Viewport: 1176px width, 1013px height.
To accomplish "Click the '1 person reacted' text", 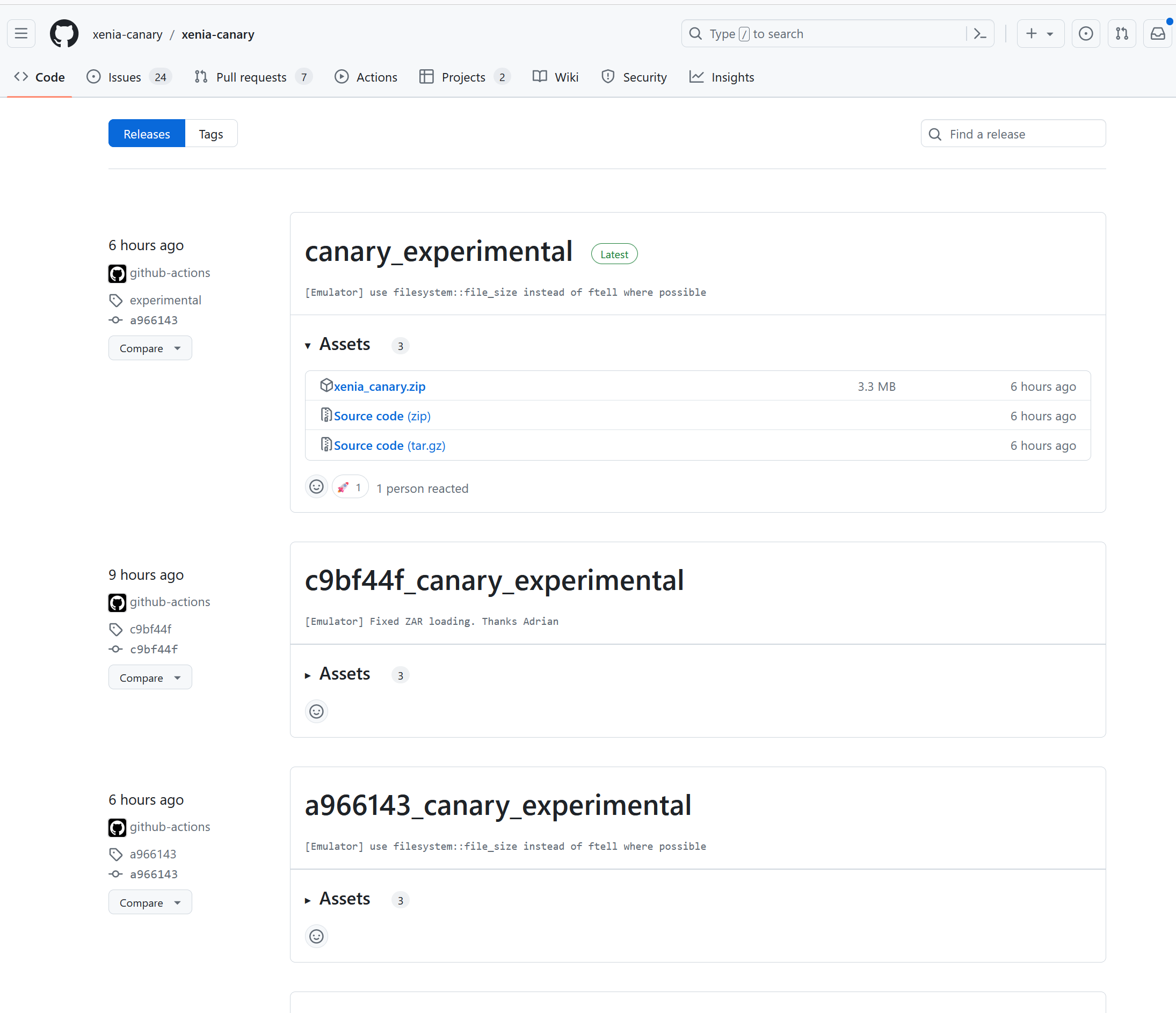I will [422, 489].
